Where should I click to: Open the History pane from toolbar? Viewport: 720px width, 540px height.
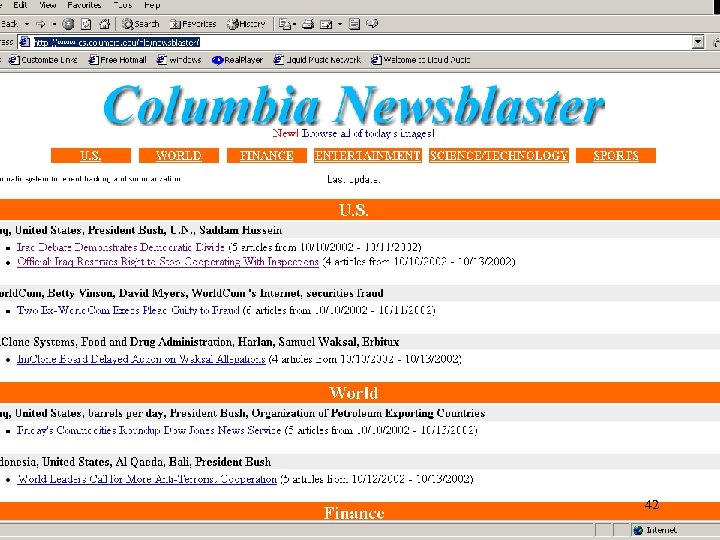click(x=247, y=24)
